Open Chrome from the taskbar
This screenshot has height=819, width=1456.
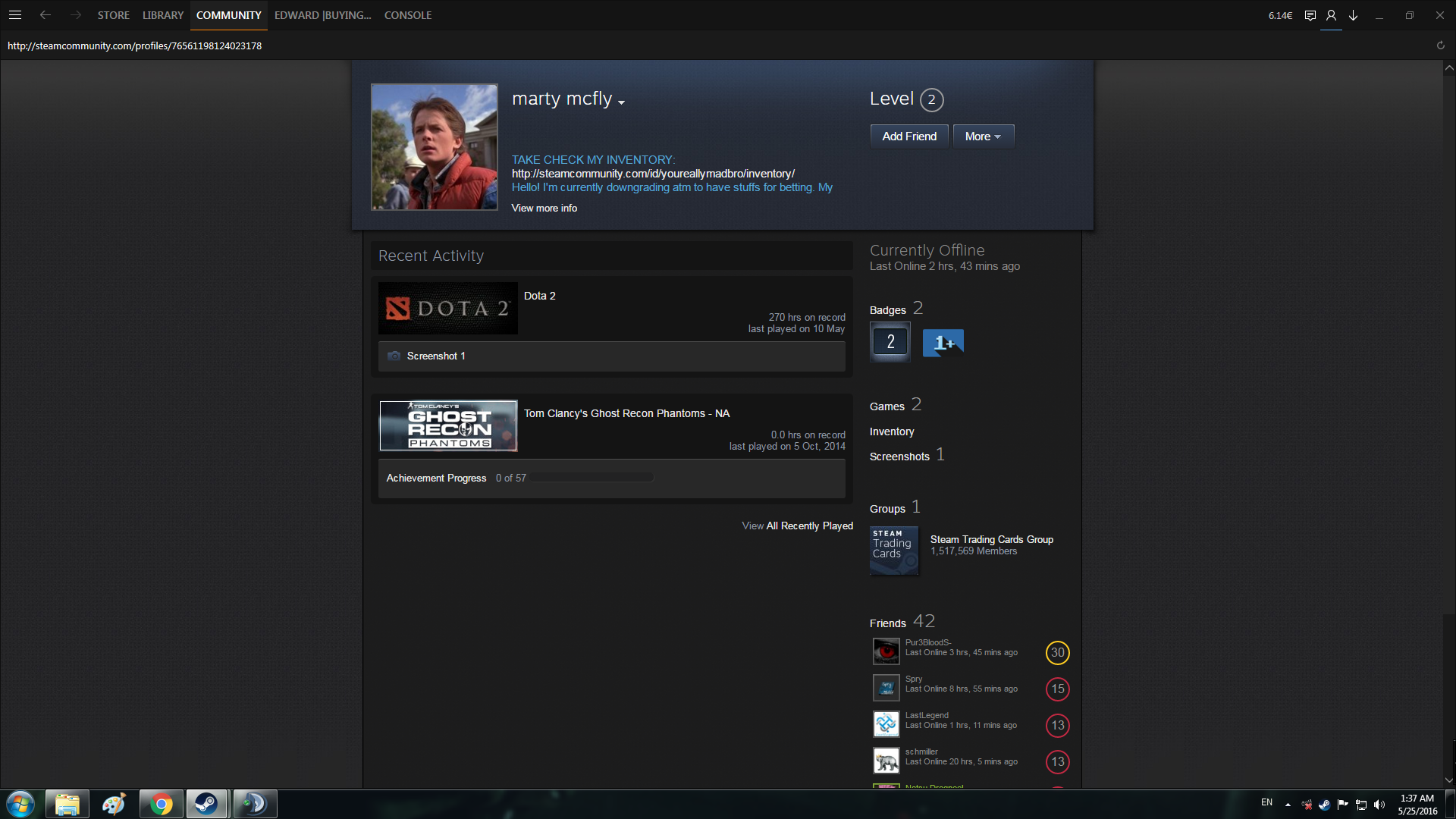tap(161, 804)
